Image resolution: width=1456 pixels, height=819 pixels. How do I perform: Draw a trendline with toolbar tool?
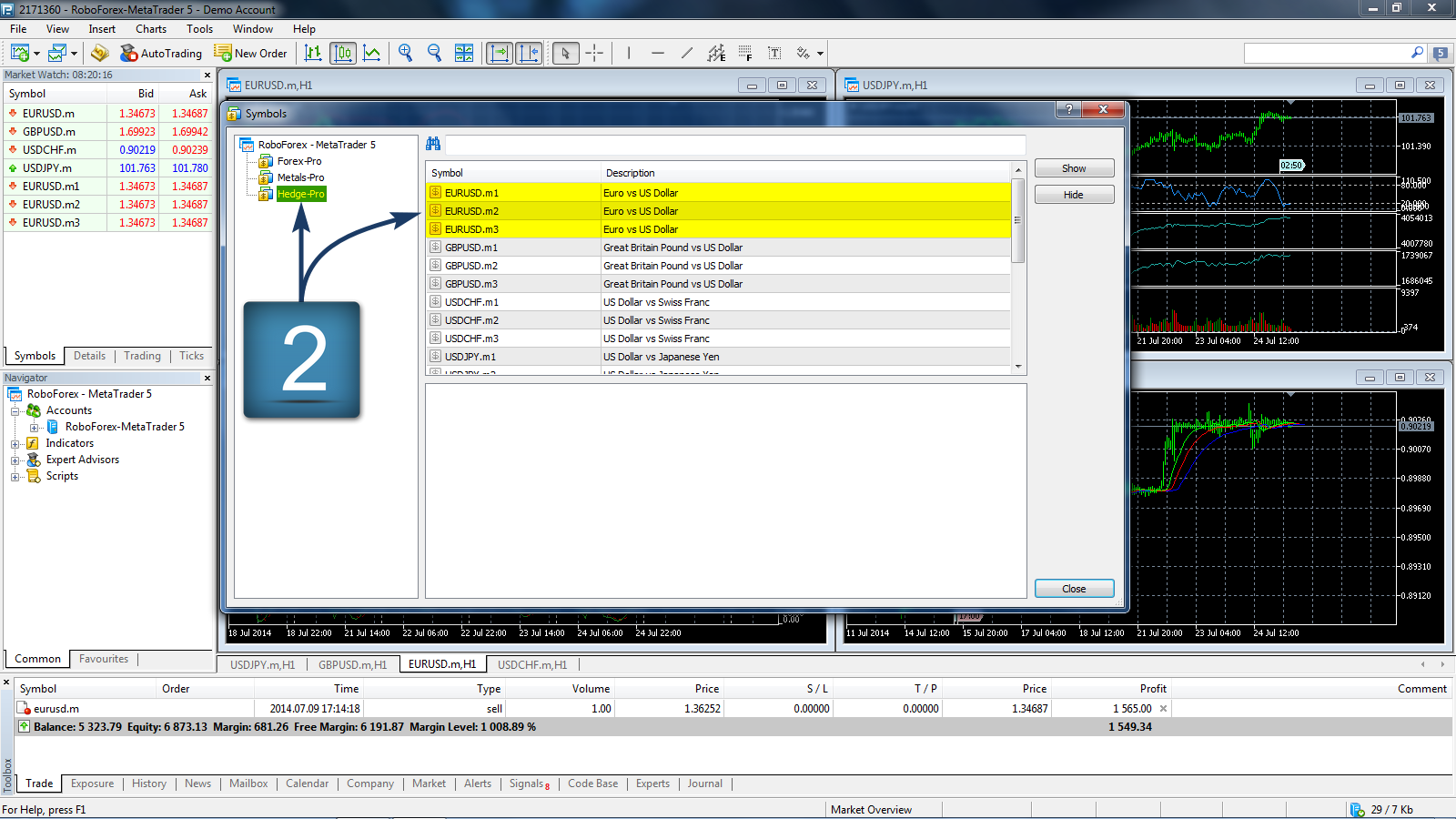coord(687,54)
